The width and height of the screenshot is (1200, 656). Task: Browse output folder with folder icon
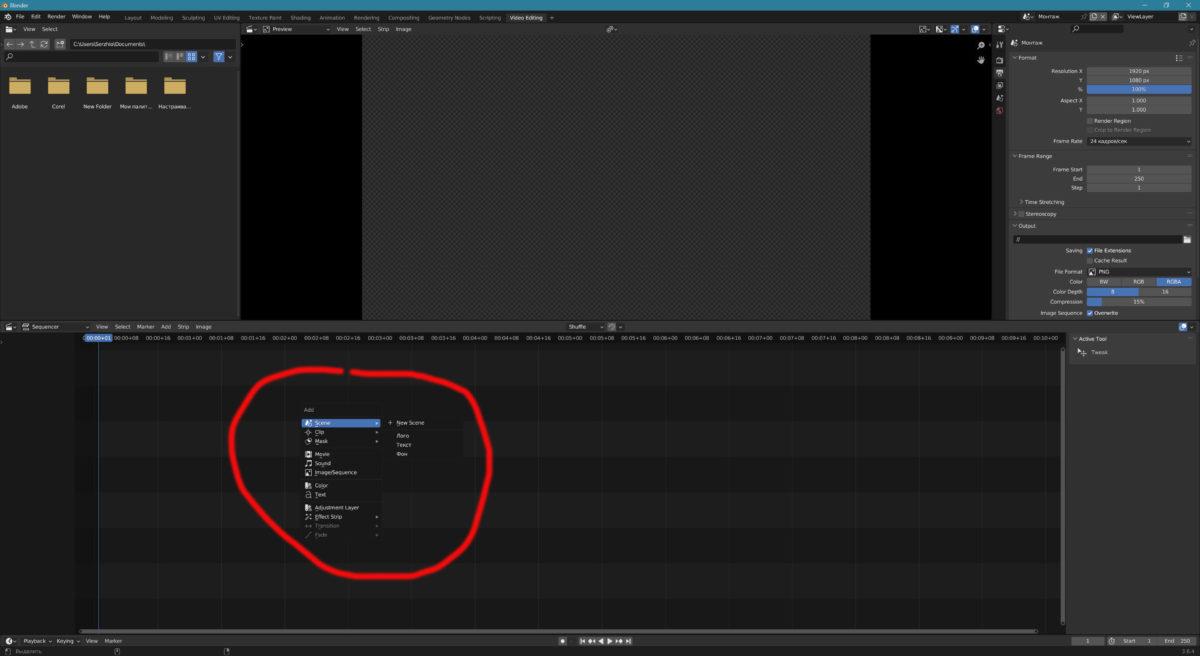tap(1187, 240)
